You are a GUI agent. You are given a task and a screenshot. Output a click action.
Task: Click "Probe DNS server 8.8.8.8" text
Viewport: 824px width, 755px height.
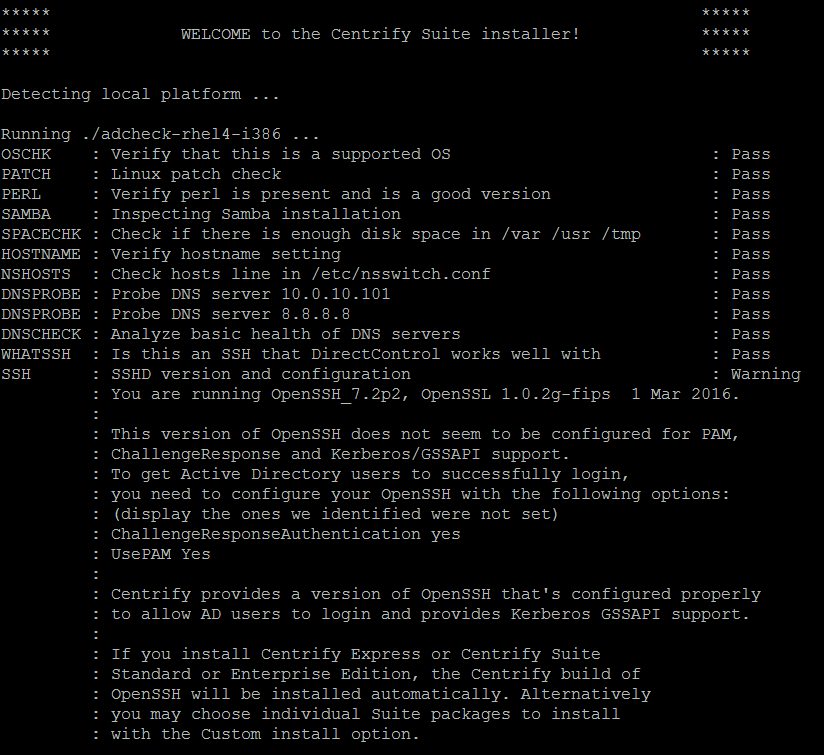pos(231,314)
